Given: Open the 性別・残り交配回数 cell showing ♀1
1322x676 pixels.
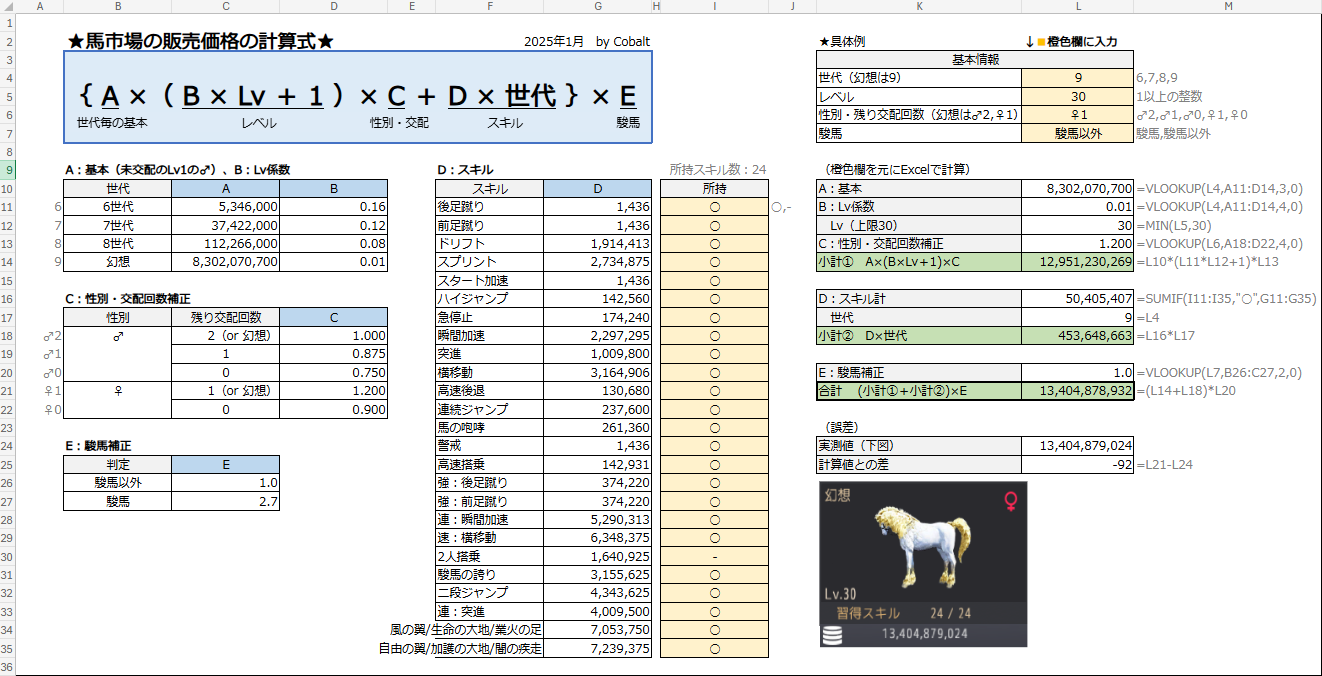Looking at the screenshot, I should point(1077,115).
